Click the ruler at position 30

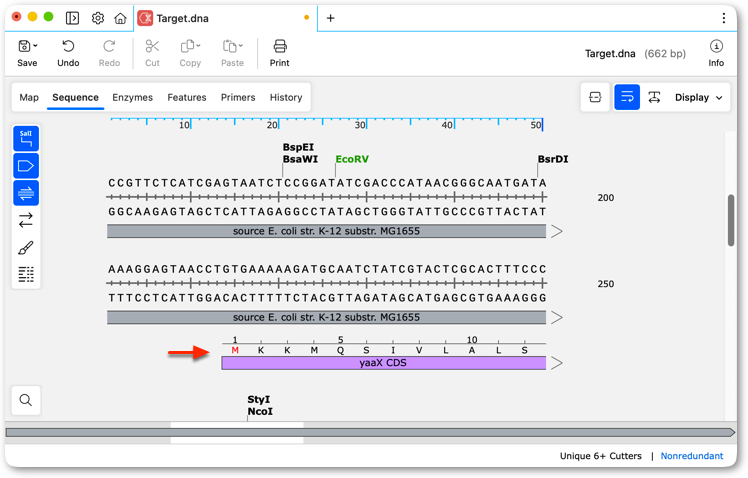pos(360,125)
